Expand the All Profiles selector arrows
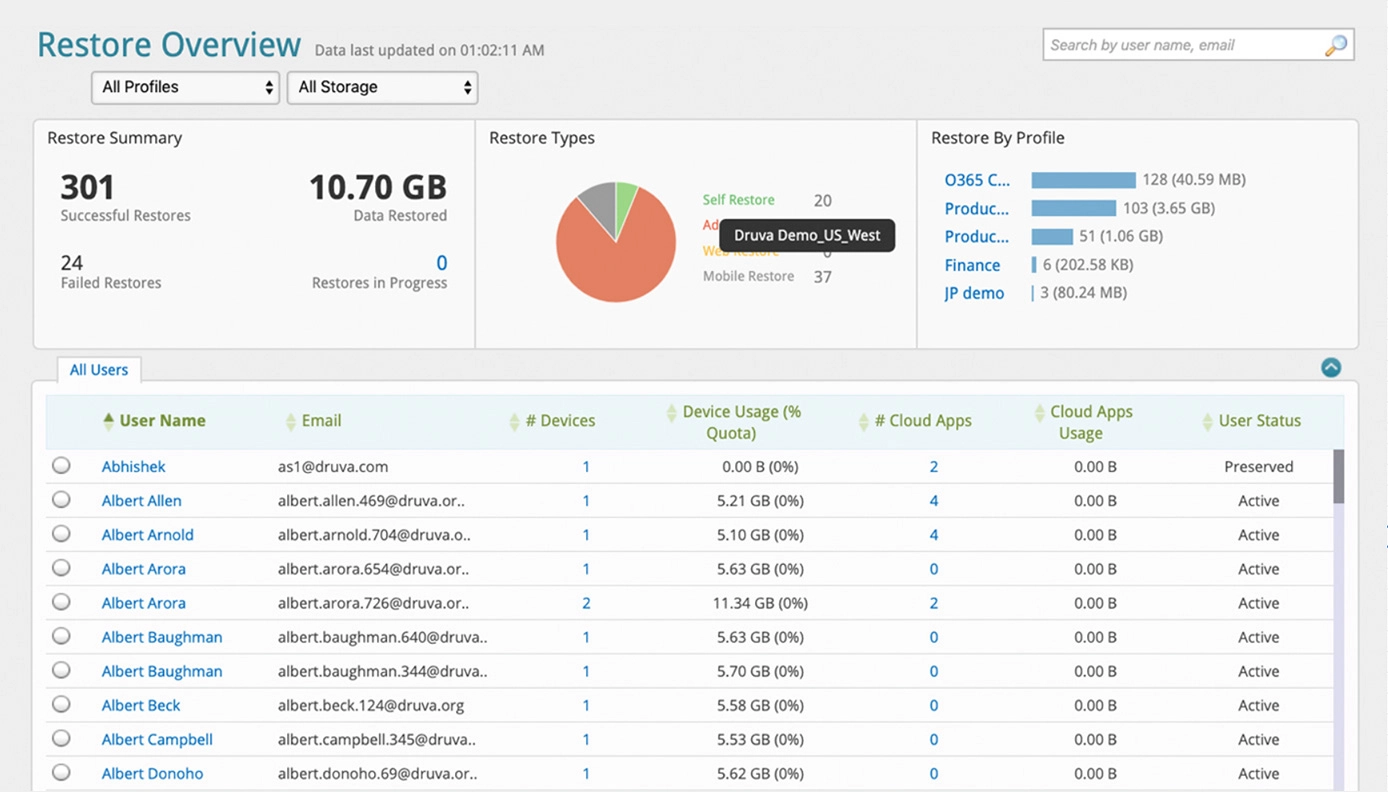Image resolution: width=1388 pixels, height=792 pixels. (269, 87)
